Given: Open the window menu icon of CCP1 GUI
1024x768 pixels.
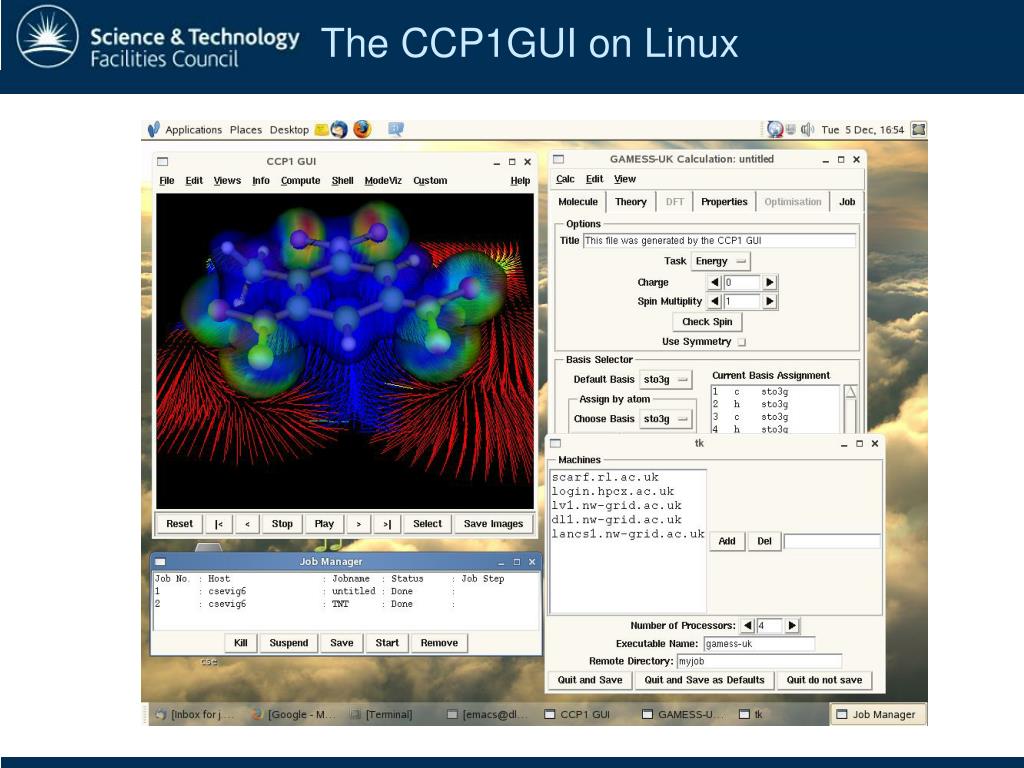Looking at the screenshot, I should 163,161.
